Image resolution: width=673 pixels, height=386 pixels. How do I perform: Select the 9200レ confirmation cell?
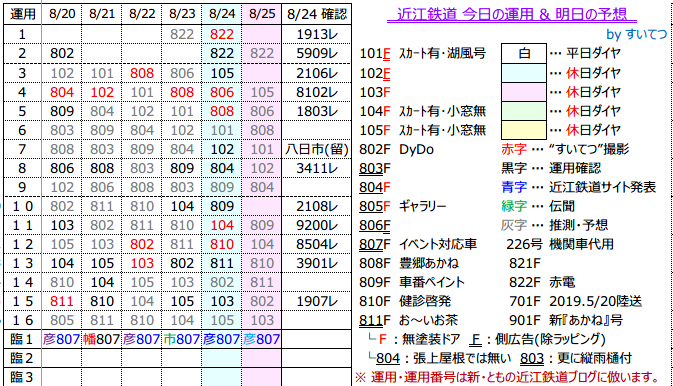point(317,225)
